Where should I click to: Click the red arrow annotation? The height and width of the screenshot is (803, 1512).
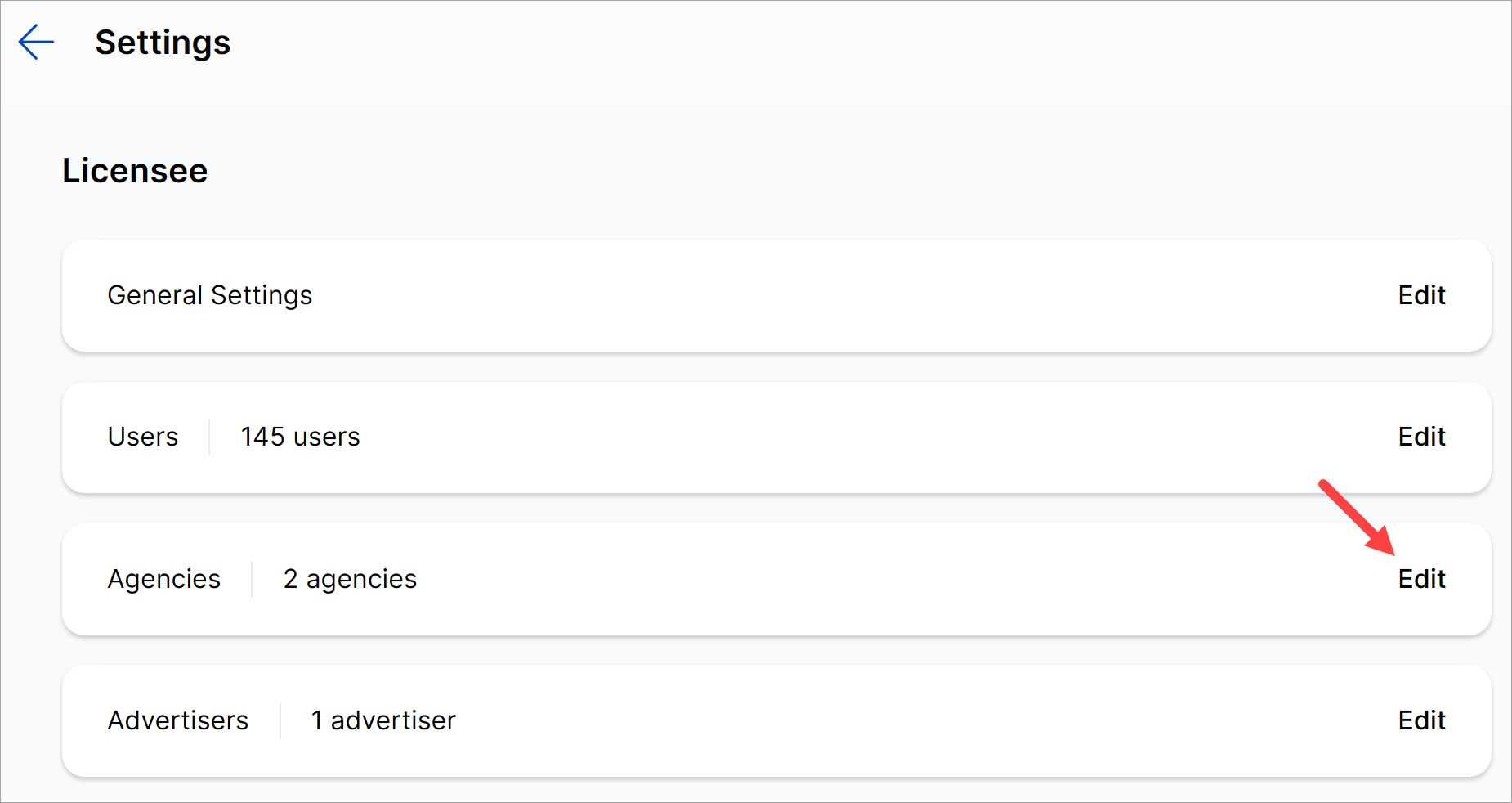[1358, 518]
